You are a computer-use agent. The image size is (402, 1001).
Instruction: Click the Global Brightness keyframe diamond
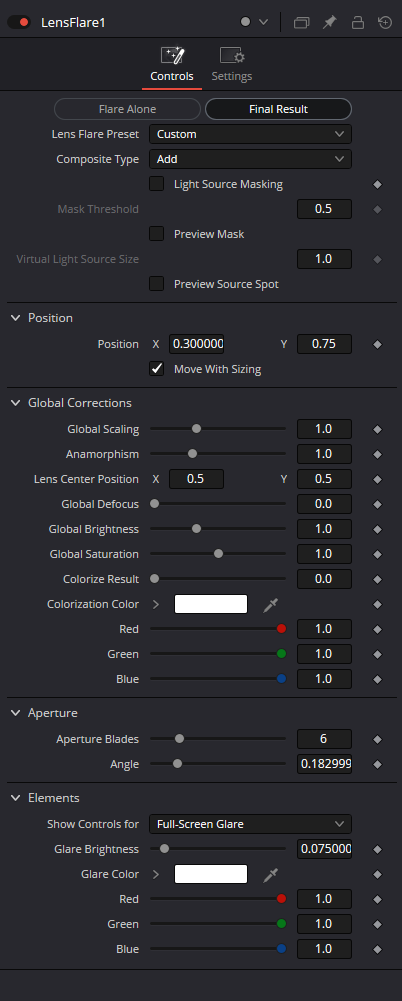pos(377,529)
